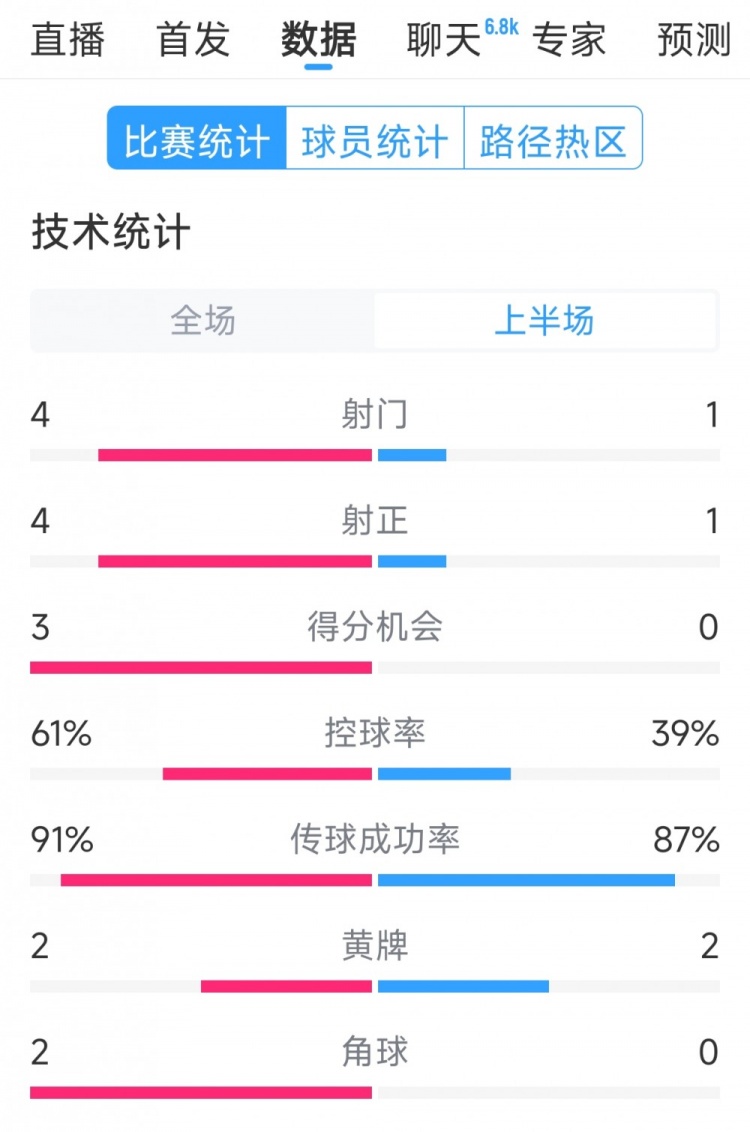Click the 控球率 possession bar
750x1132 pixels.
375,772
